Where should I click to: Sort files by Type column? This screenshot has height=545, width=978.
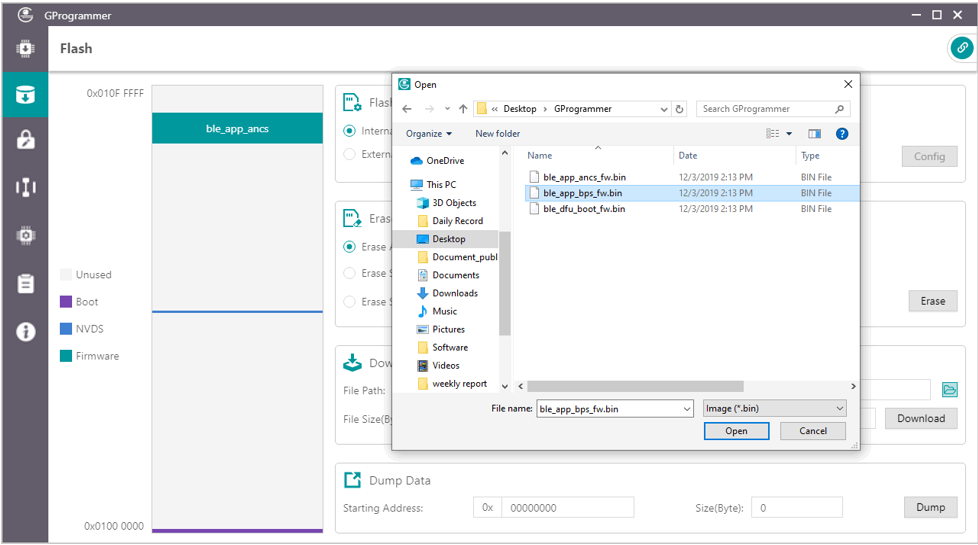810,155
